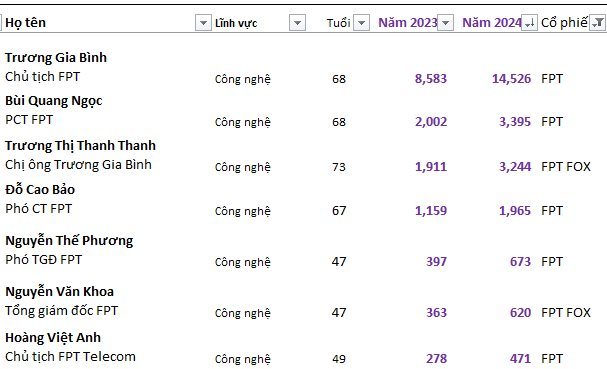Select the Cổ phiếu header cell

click(x=564, y=22)
